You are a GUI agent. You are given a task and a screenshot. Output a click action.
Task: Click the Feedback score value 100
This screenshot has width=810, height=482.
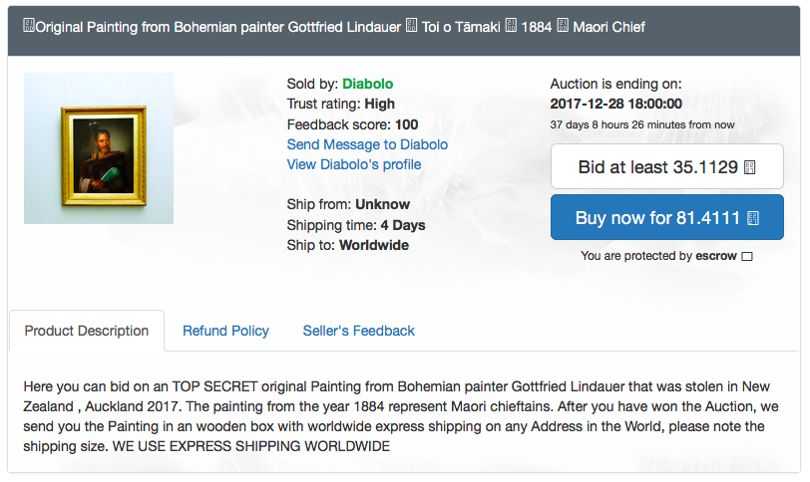pyautogui.click(x=406, y=124)
